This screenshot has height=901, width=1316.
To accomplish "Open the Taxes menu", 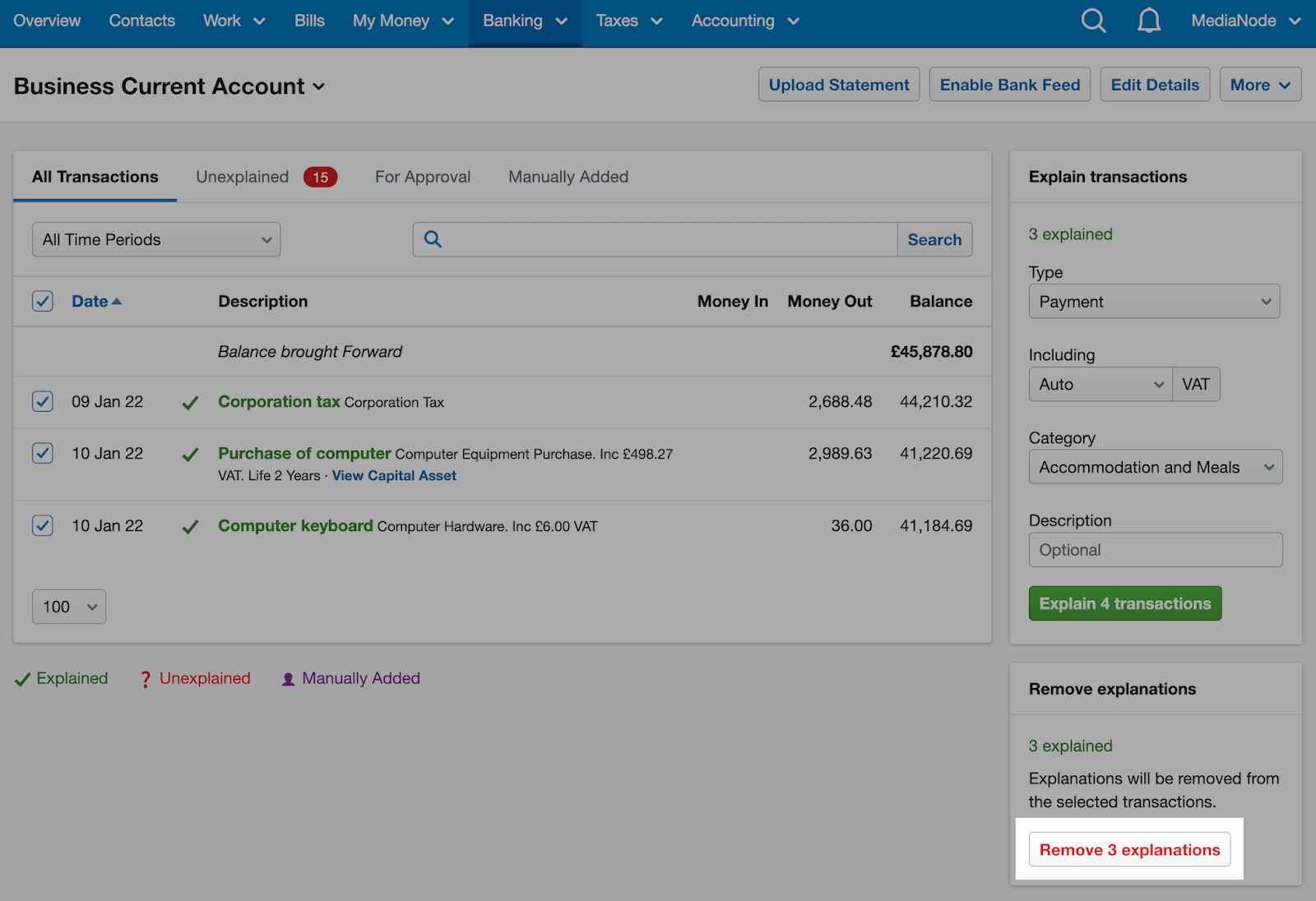I will 629,21.
